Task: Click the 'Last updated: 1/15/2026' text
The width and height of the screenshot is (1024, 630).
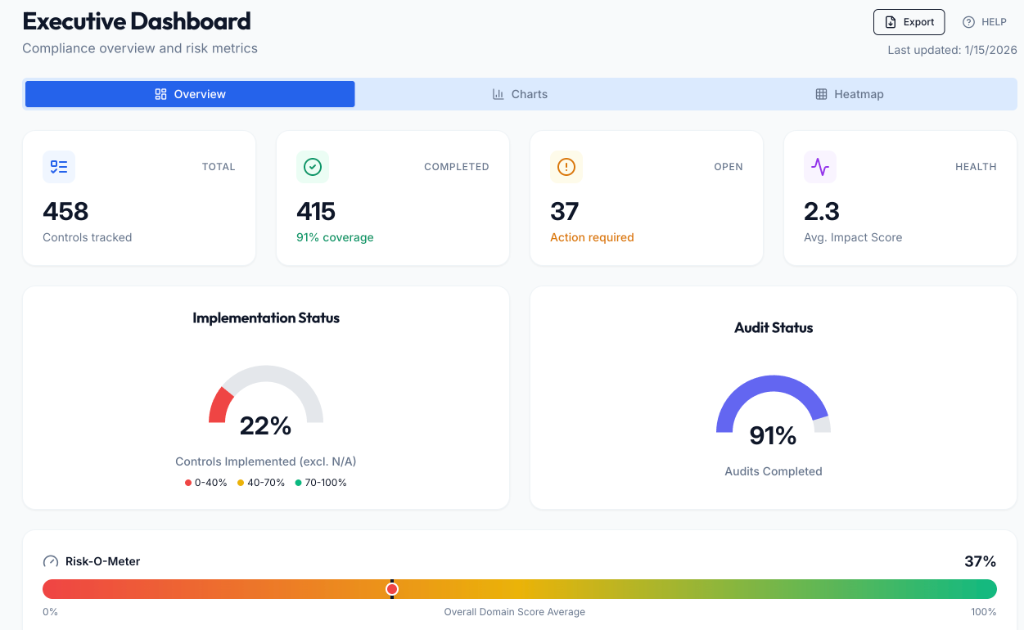Action: 952,50
